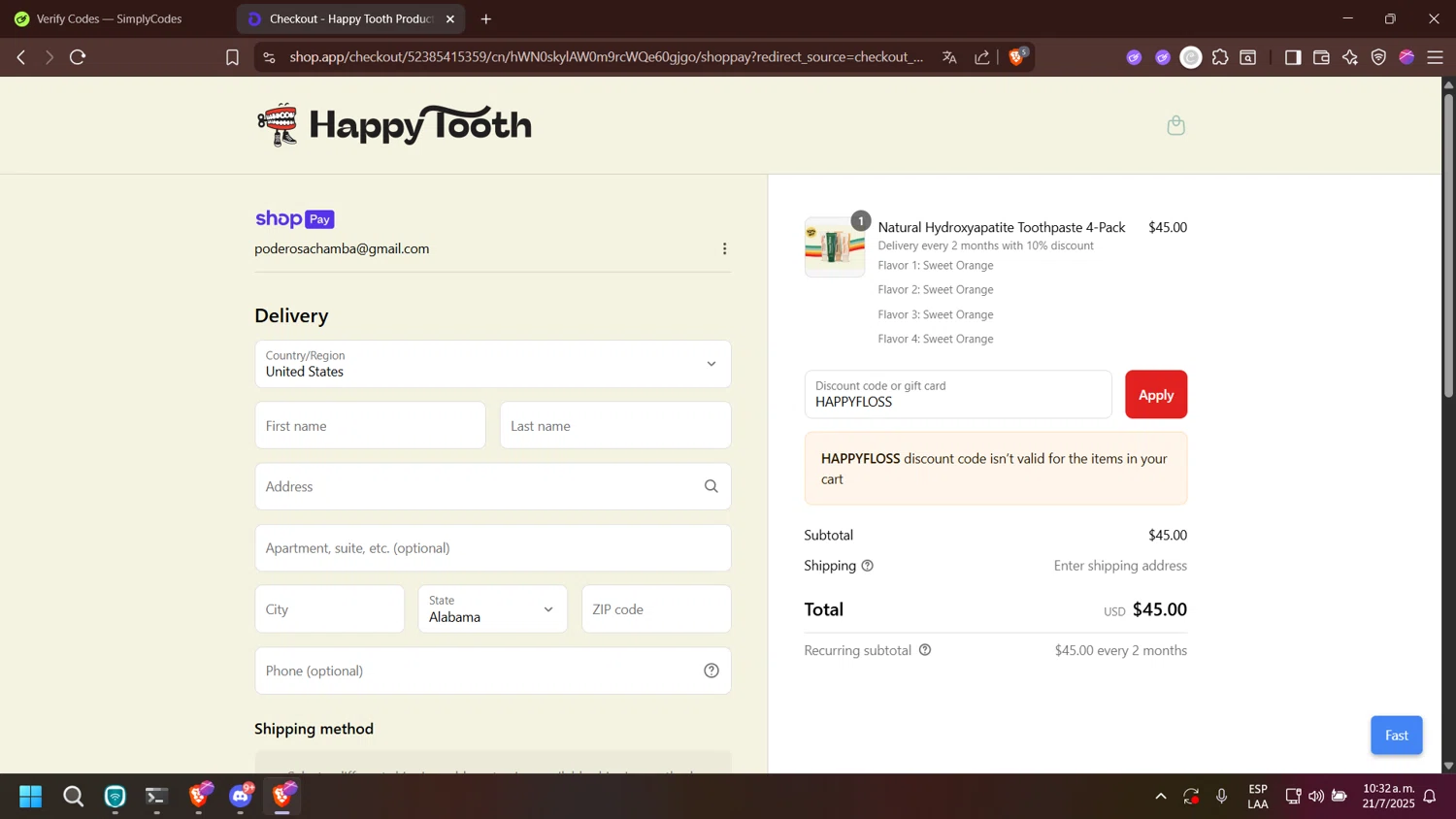Focus the First name field
The height and width of the screenshot is (819, 1456).
(371, 426)
